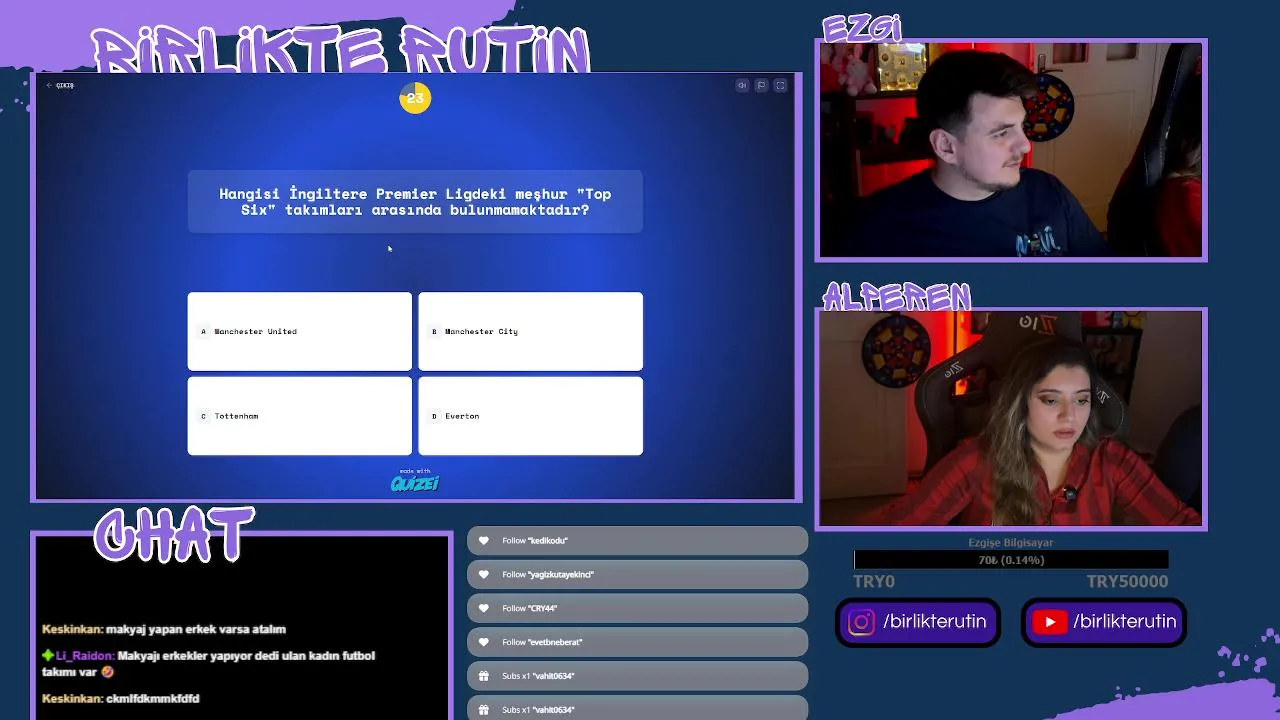Click the TRY50000 goal target label
This screenshot has width=1280, height=720.
click(x=1127, y=582)
